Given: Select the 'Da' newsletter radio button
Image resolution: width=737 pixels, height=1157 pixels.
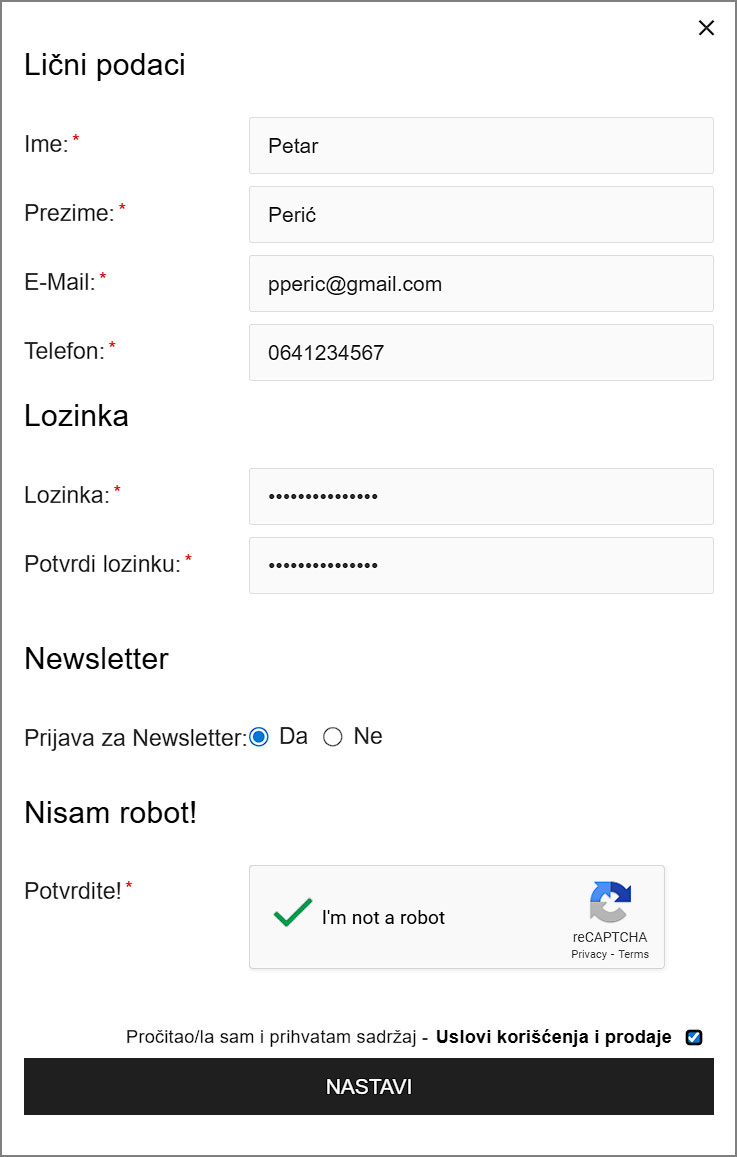Looking at the screenshot, I should [x=259, y=737].
